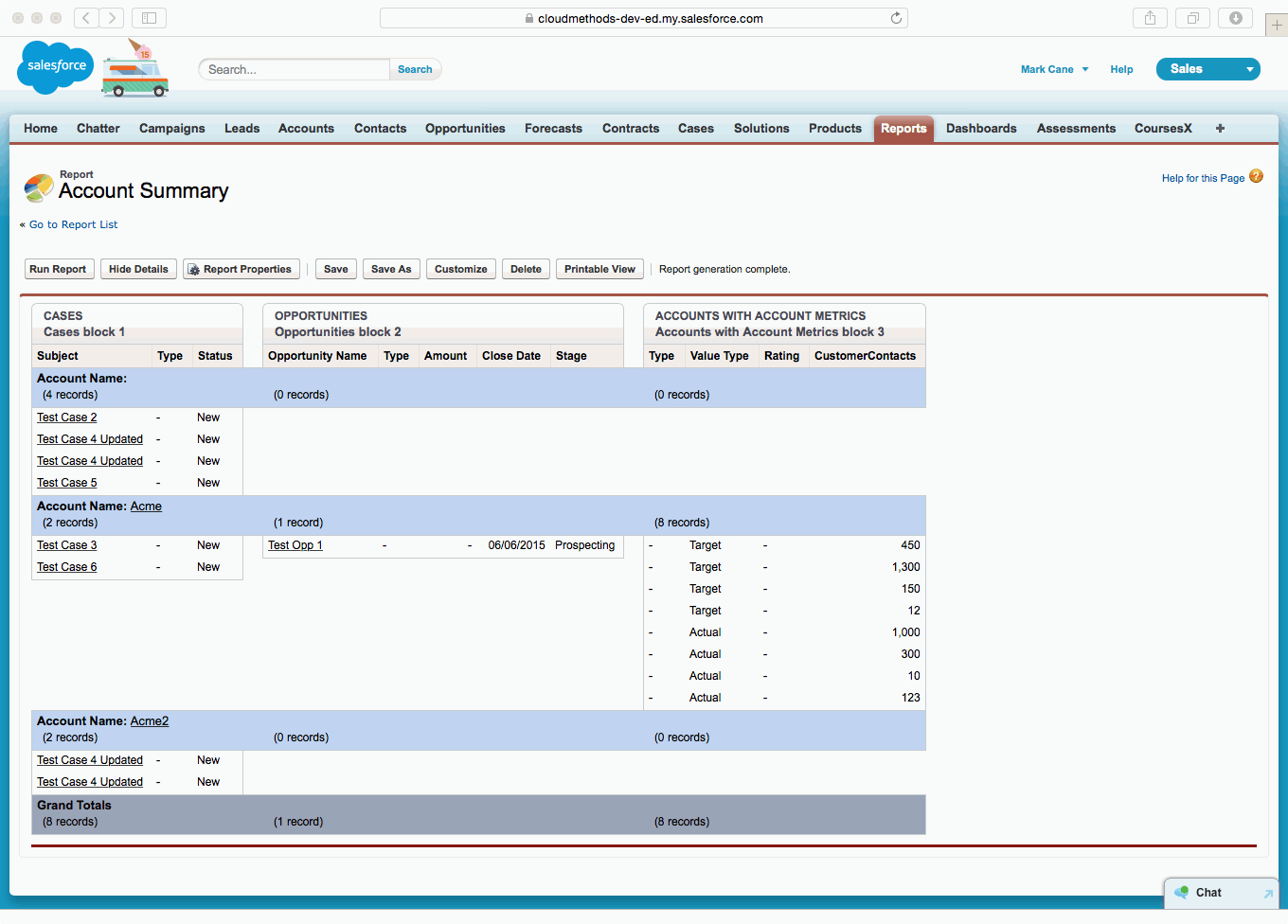This screenshot has height=924, width=1288.
Task: Switch to the Dashboards tab
Action: pyautogui.click(x=981, y=128)
